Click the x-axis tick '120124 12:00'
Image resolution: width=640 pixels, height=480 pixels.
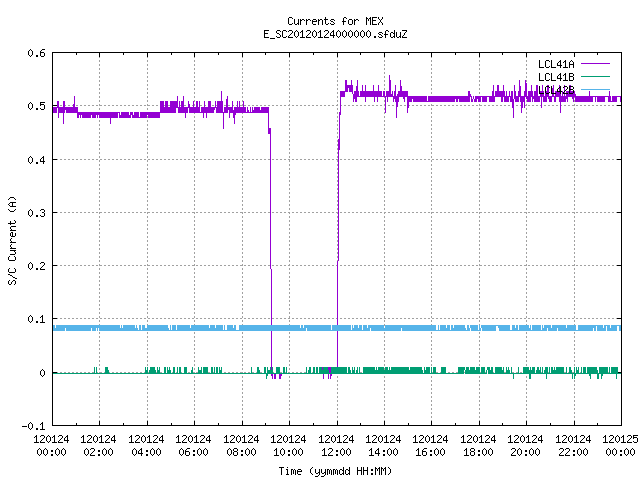[336, 446]
